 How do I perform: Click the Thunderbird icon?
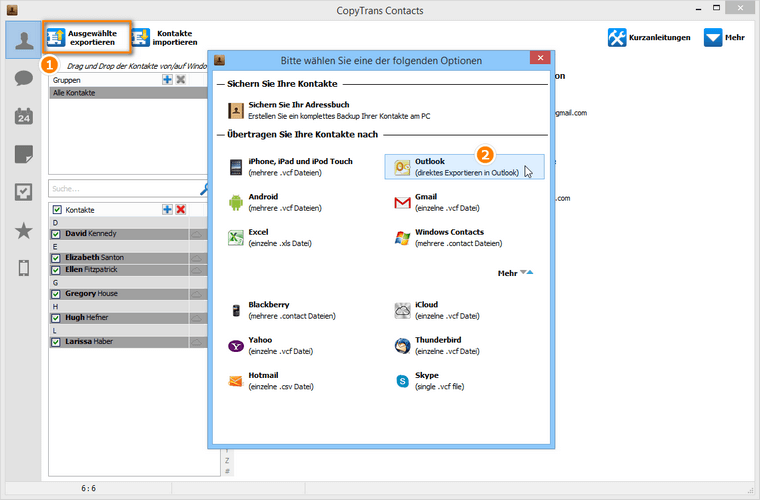coord(402,346)
